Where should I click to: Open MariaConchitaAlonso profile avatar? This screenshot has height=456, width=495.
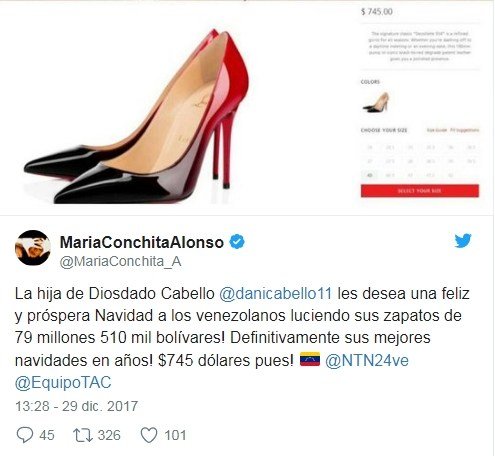point(33,247)
